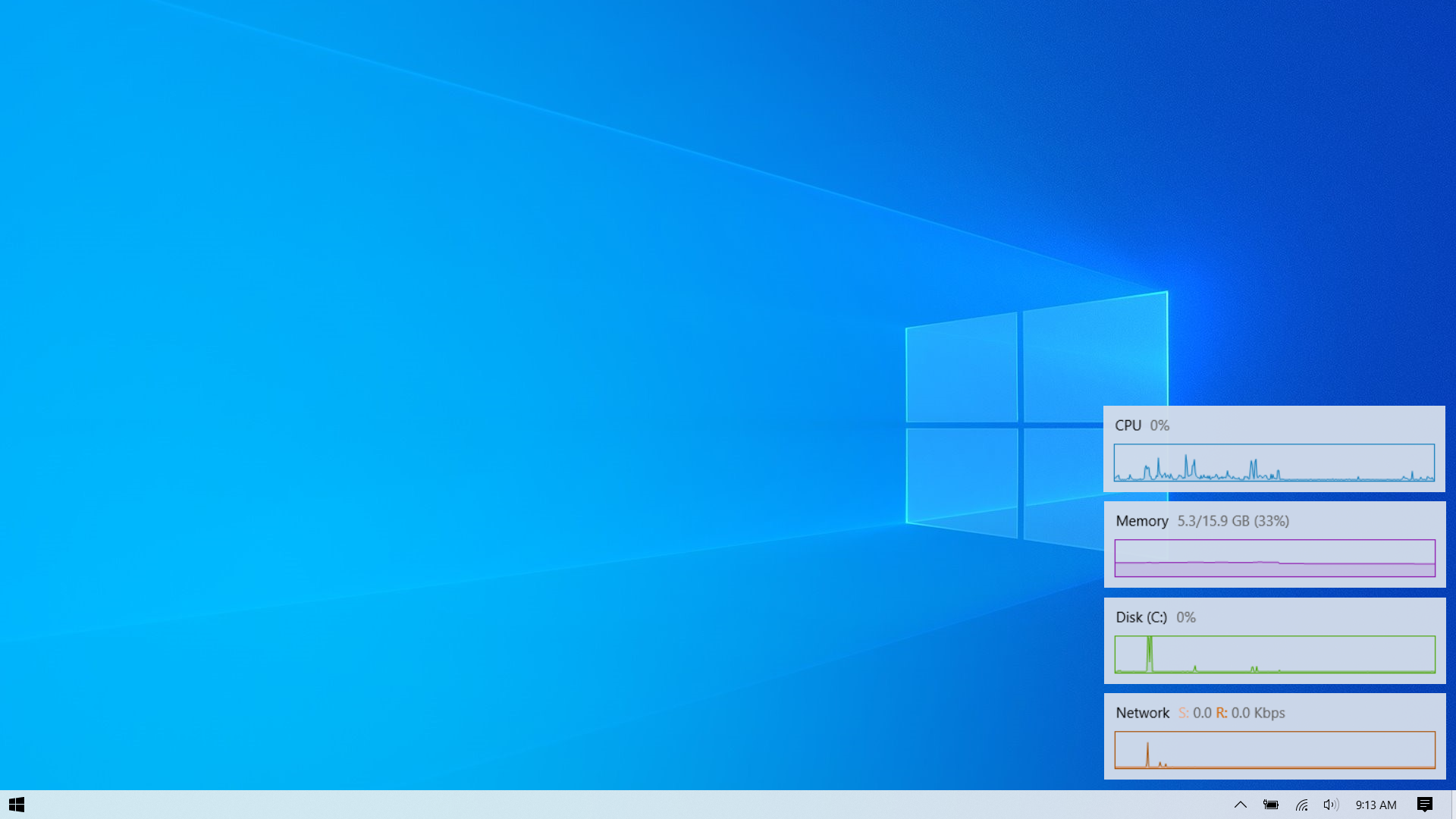This screenshot has height=819, width=1456.
Task: Open the Windows Start menu
Action: [x=17, y=805]
